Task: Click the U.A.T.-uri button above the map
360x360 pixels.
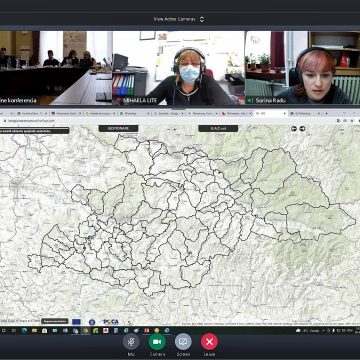Action: coord(218,128)
